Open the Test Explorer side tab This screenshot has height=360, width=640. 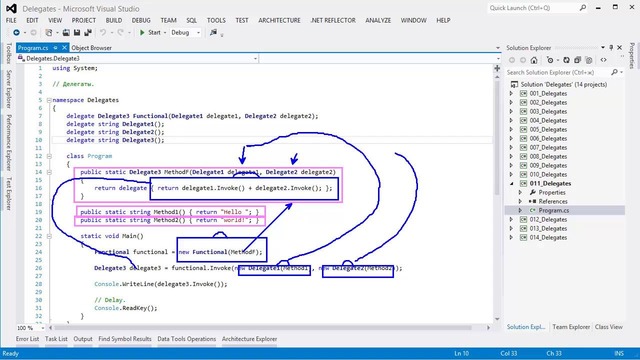pyautogui.click(x=9, y=194)
